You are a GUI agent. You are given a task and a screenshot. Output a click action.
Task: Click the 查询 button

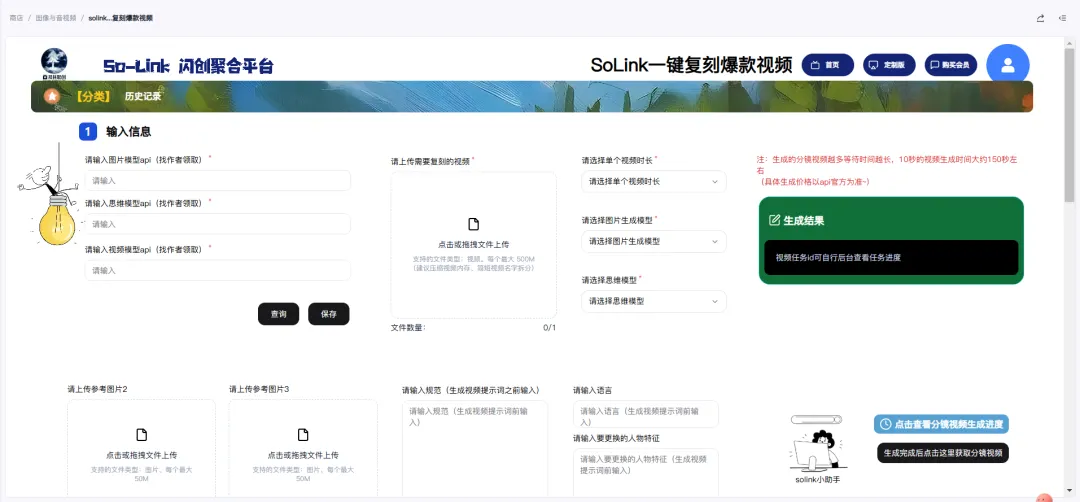(278, 314)
